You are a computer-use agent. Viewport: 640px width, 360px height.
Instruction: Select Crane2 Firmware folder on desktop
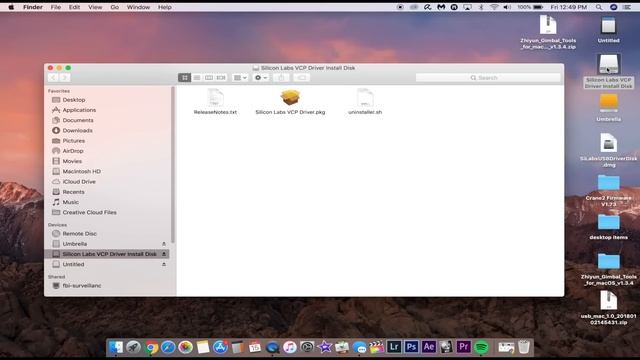point(608,190)
